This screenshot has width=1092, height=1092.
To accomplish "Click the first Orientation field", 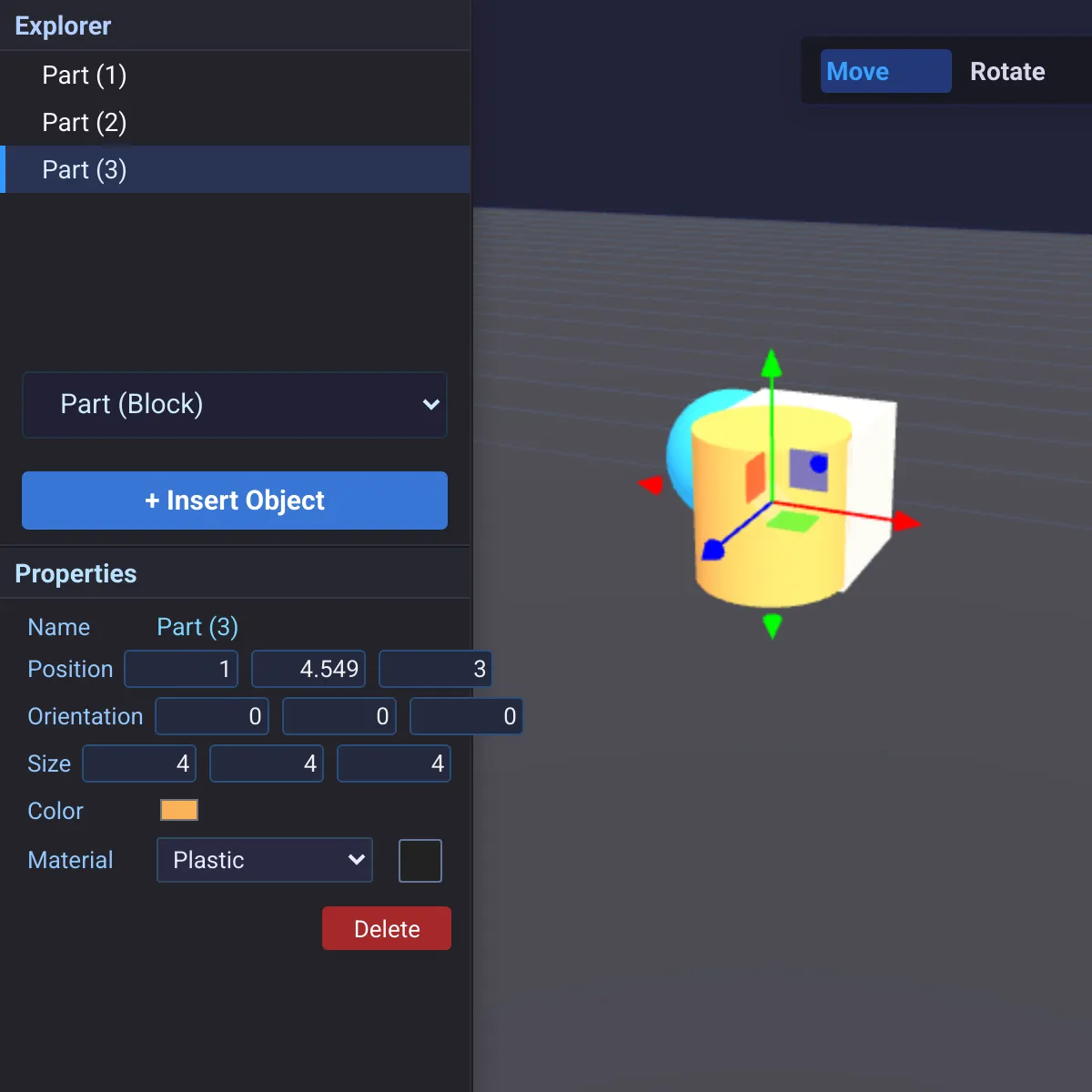I will (212, 716).
